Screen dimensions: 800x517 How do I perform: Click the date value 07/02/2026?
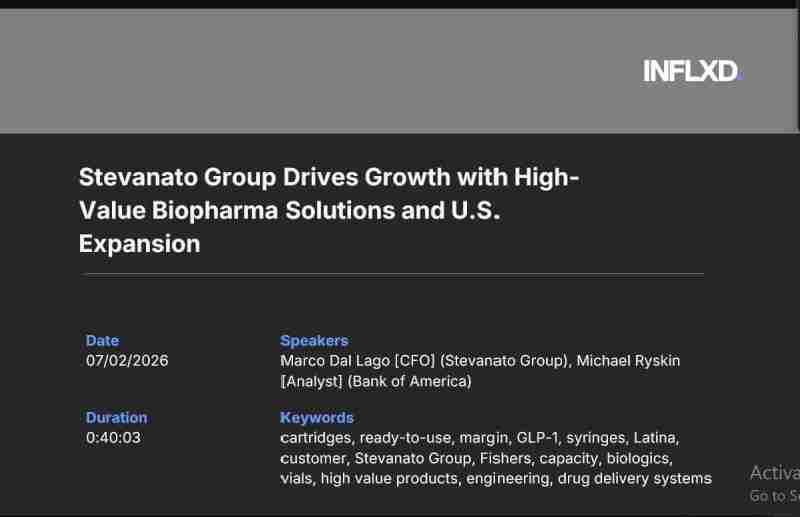point(127,360)
